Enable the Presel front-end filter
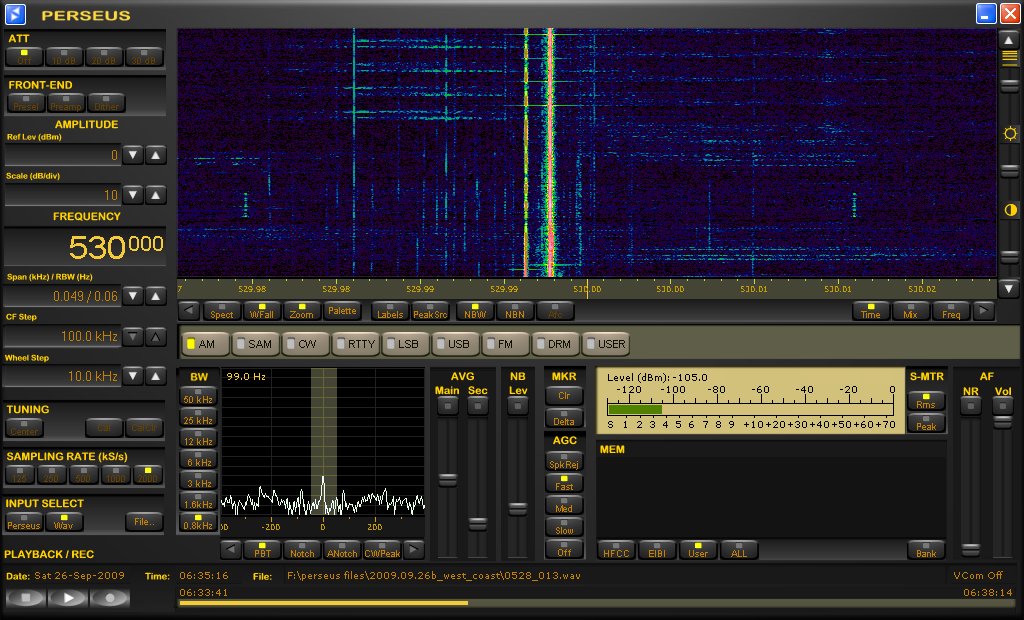This screenshot has width=1024, height=620. coord(26,103)
